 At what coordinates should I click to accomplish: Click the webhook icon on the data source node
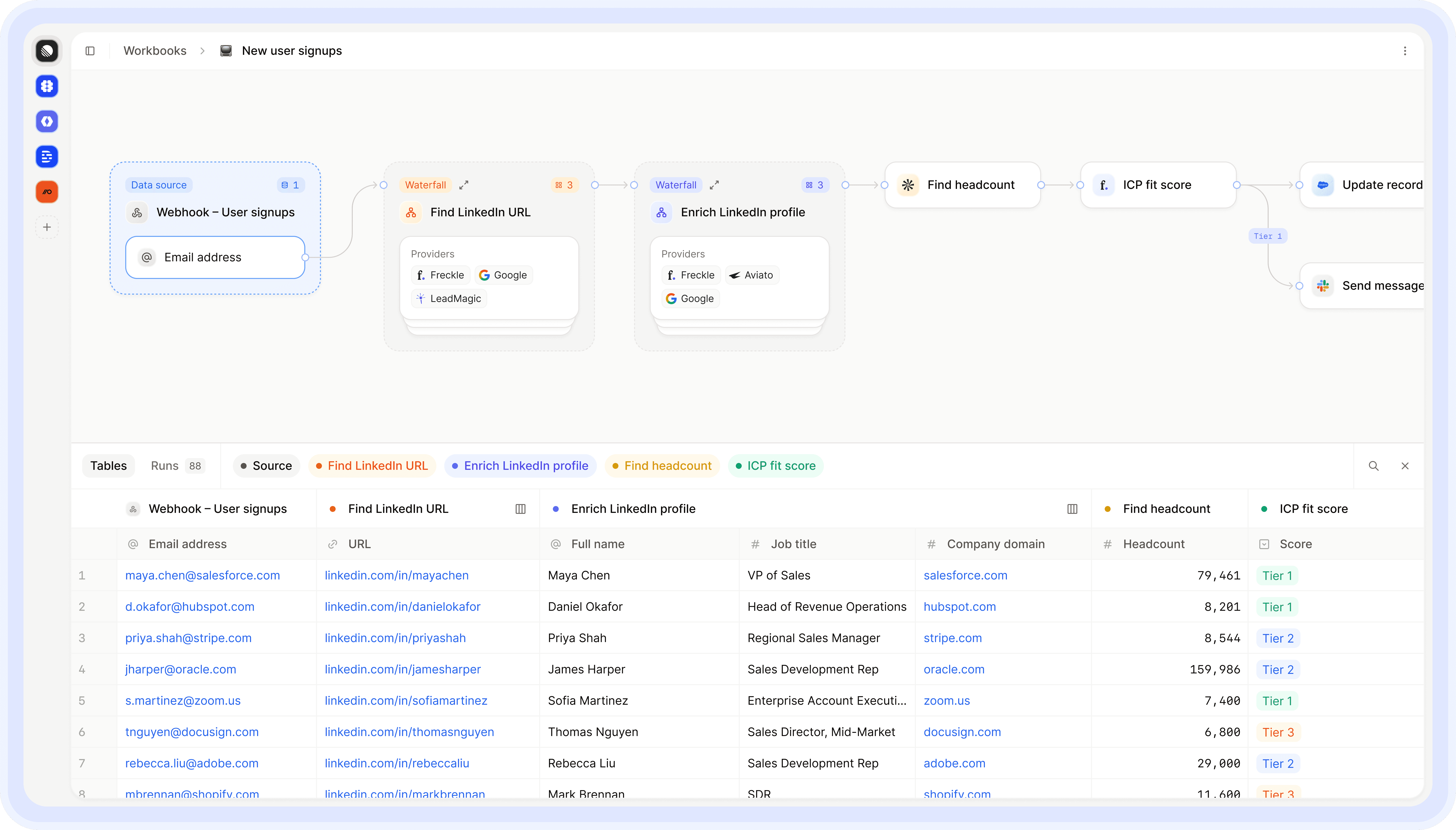point(137,212)
